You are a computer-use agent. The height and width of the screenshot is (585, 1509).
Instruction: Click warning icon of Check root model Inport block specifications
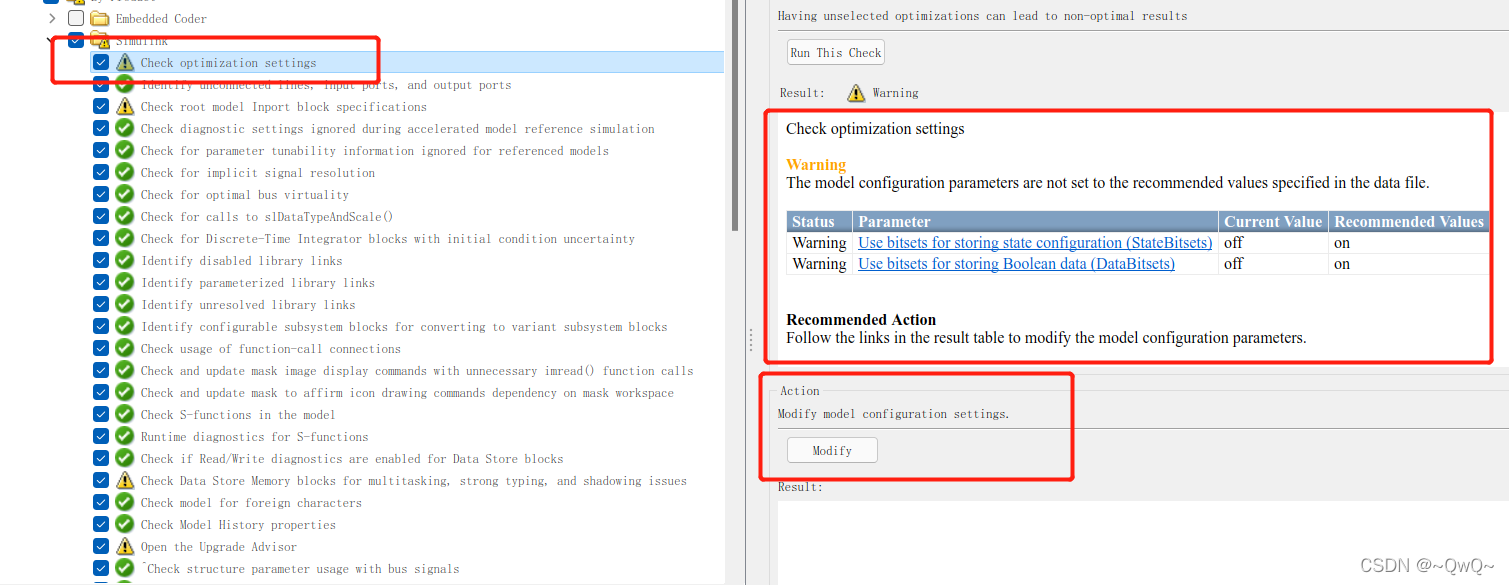click(x=124, y=106)
